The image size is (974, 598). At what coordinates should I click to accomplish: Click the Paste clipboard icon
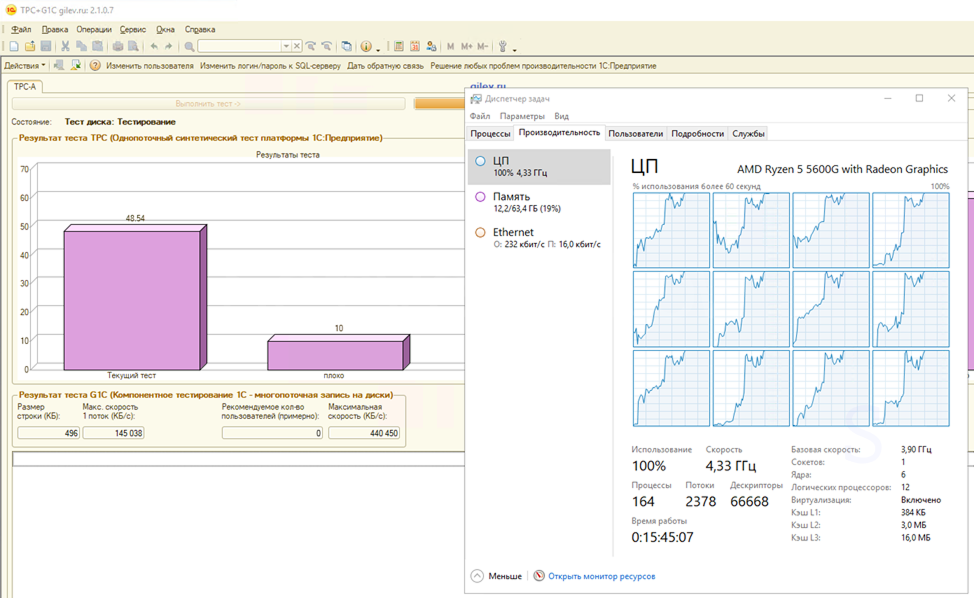pos(98,47)
